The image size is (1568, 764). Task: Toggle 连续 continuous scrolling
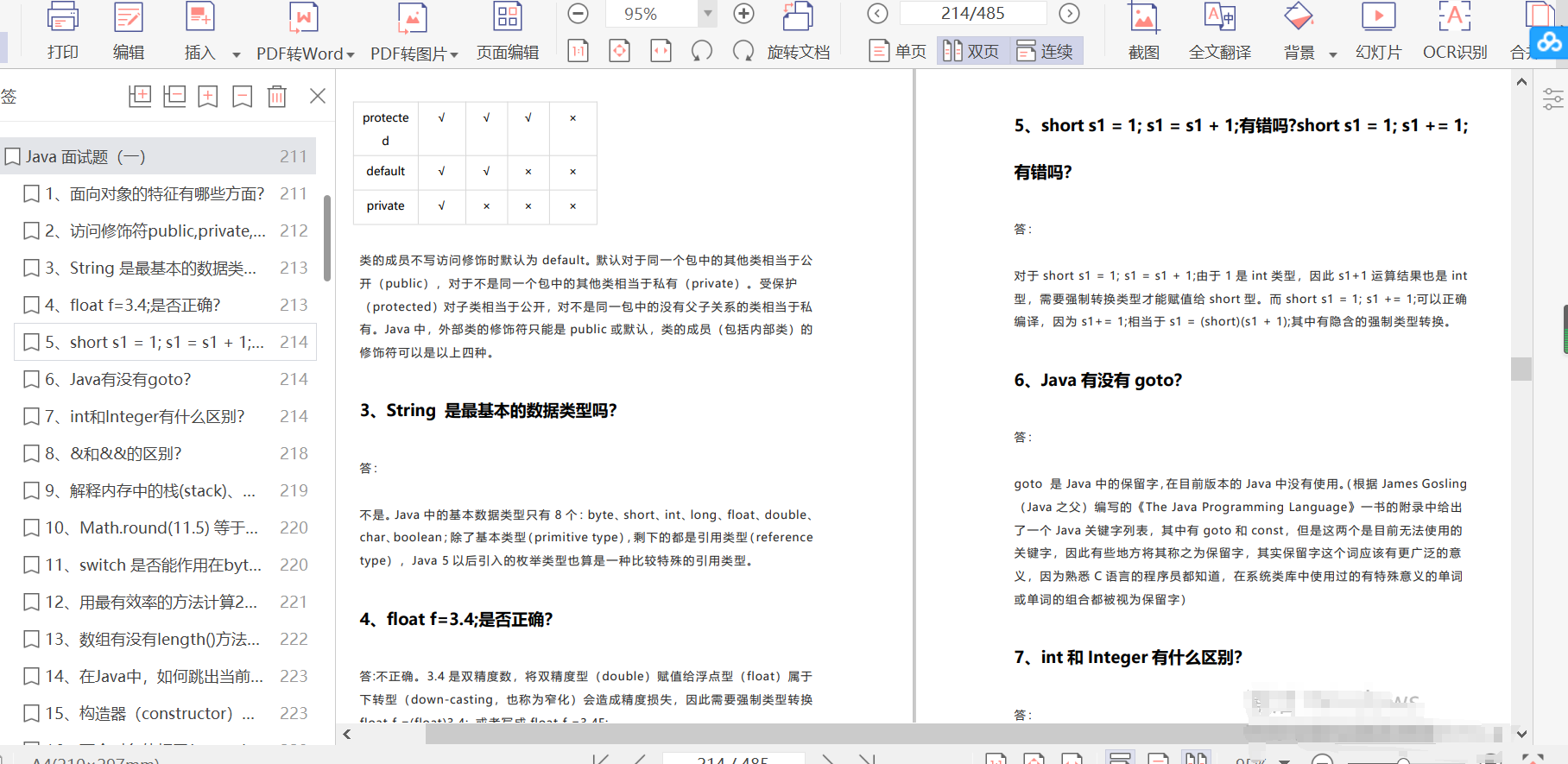[x=1045, y=52]
